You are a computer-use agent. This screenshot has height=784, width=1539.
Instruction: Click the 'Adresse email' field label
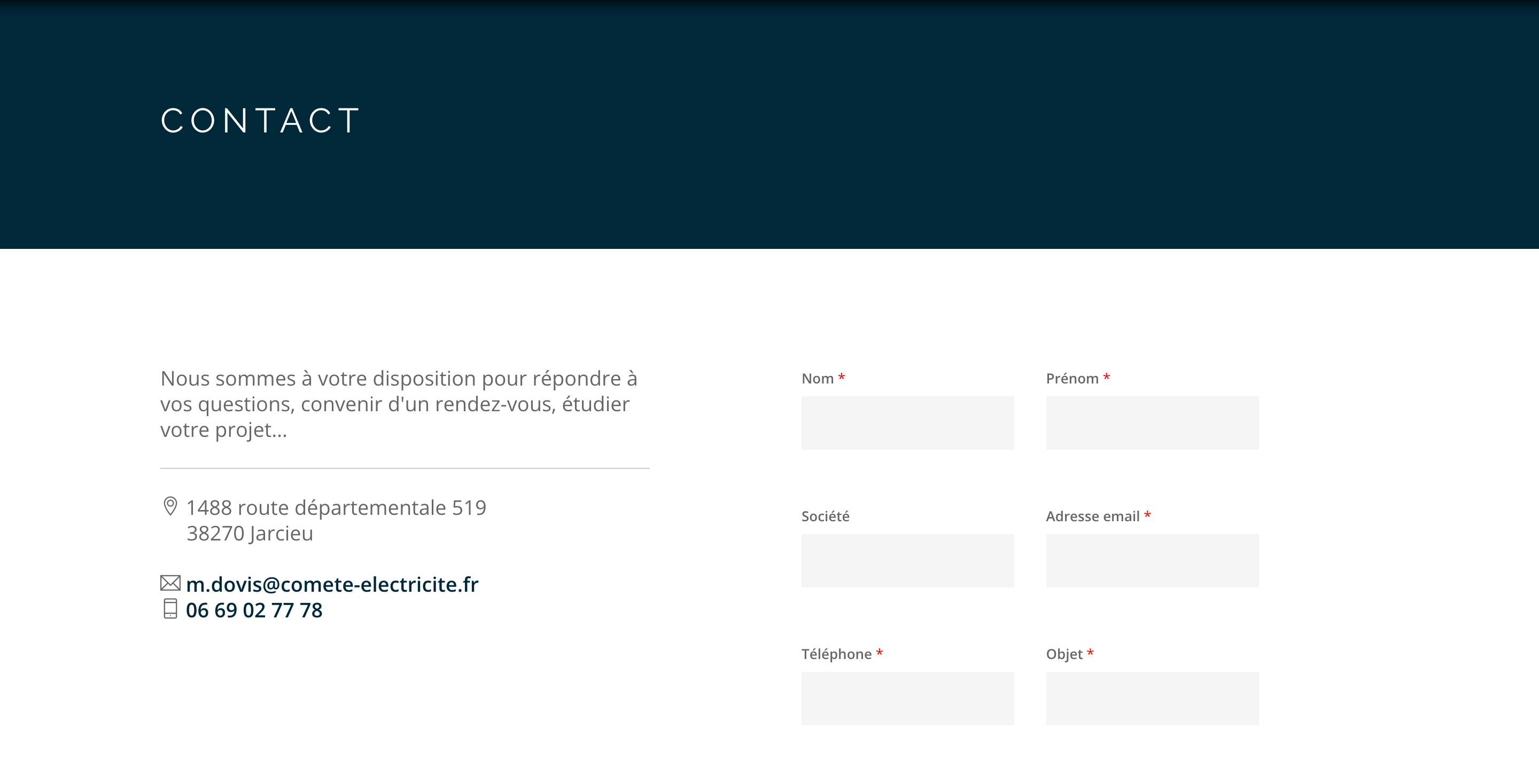(1093, 516)
